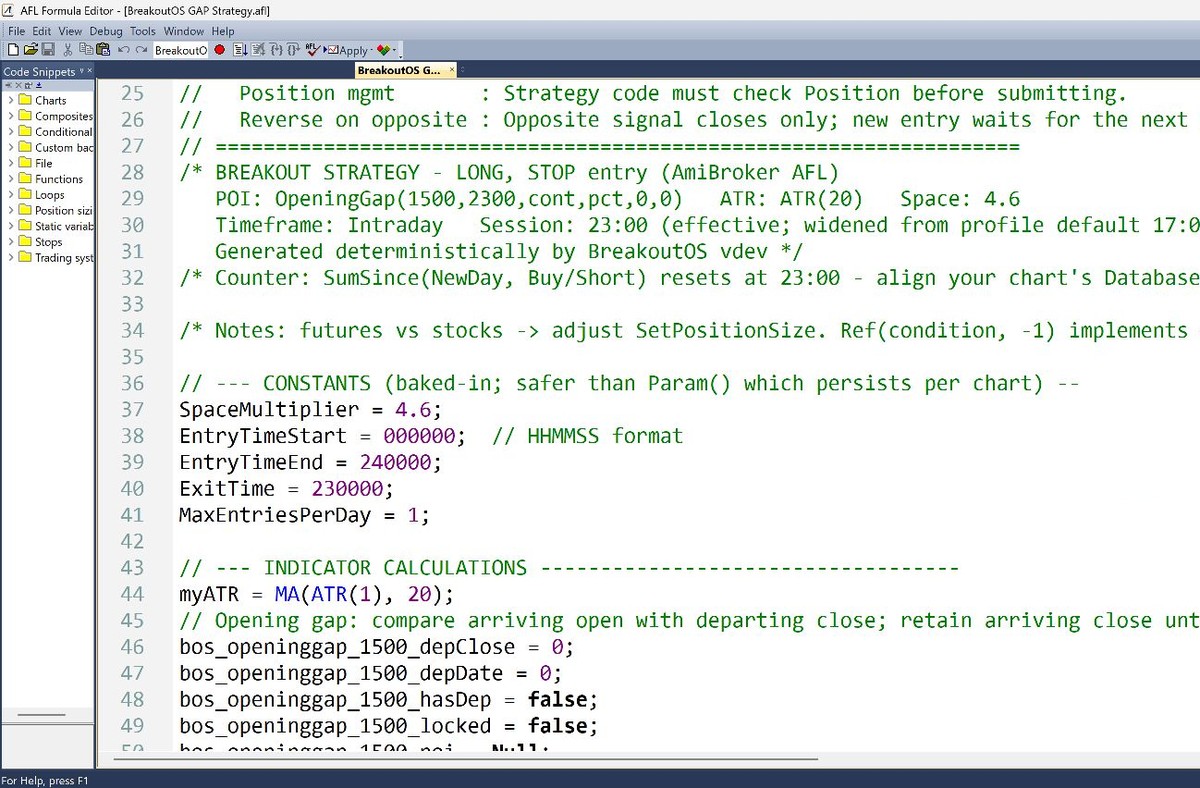Expand the Composites snippets folder

pyautogui.click(x=11, y=116)
